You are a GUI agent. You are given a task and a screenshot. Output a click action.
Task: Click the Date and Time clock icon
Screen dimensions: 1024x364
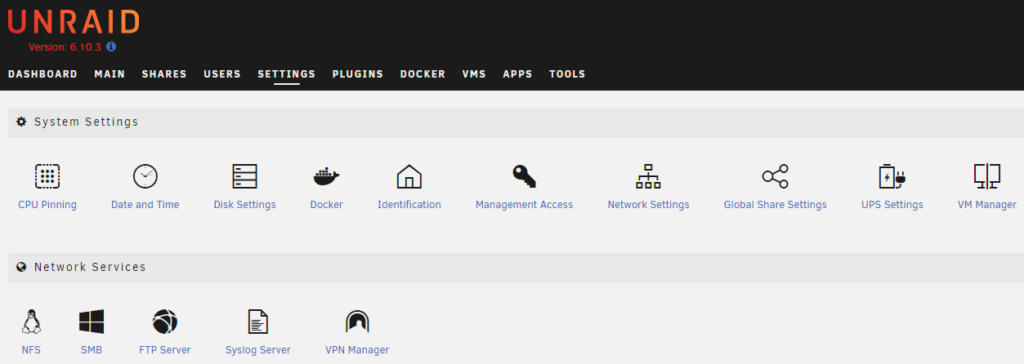[x=145, y=176]
